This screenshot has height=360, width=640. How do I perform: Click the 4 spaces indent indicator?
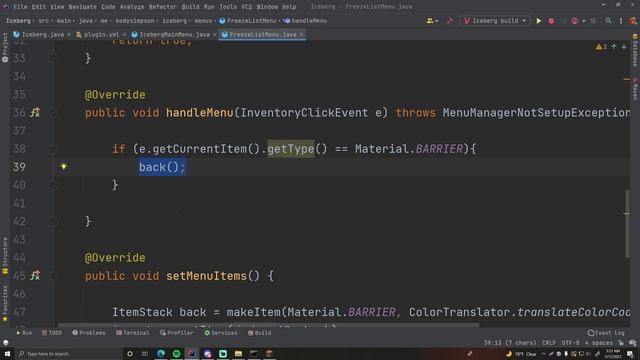599,343
